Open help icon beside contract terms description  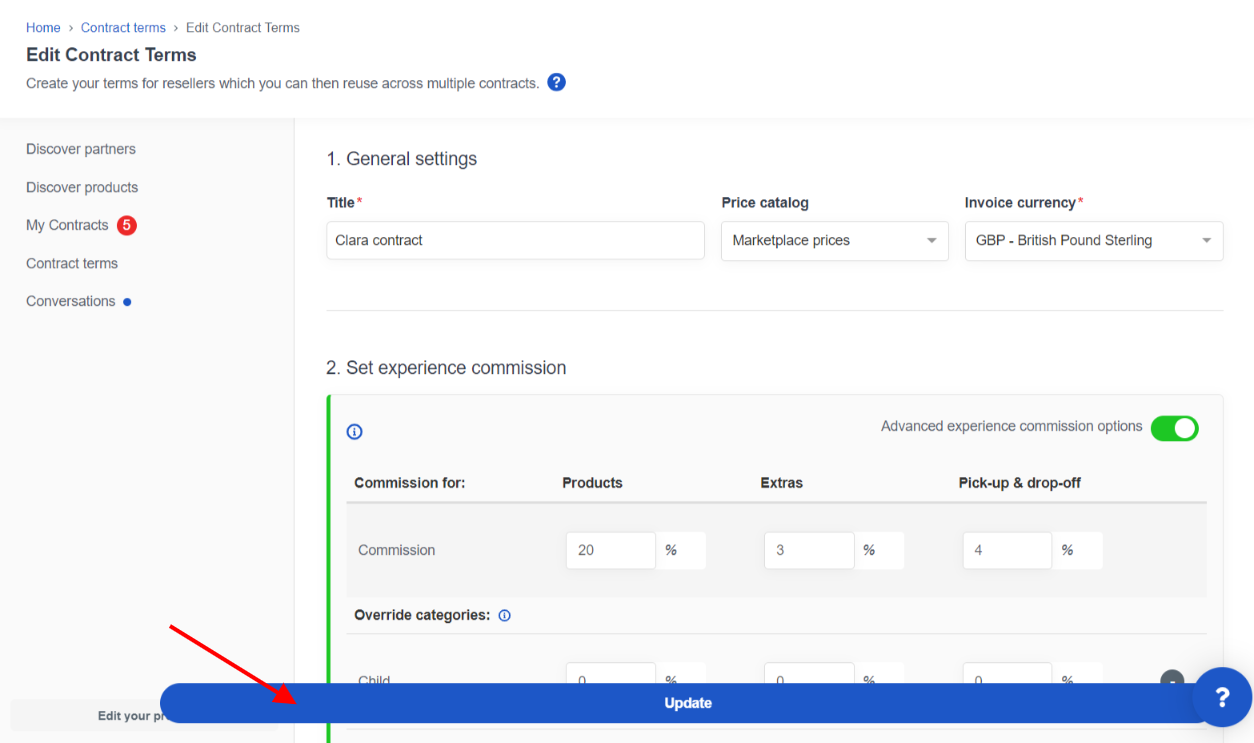coord(557,82)
